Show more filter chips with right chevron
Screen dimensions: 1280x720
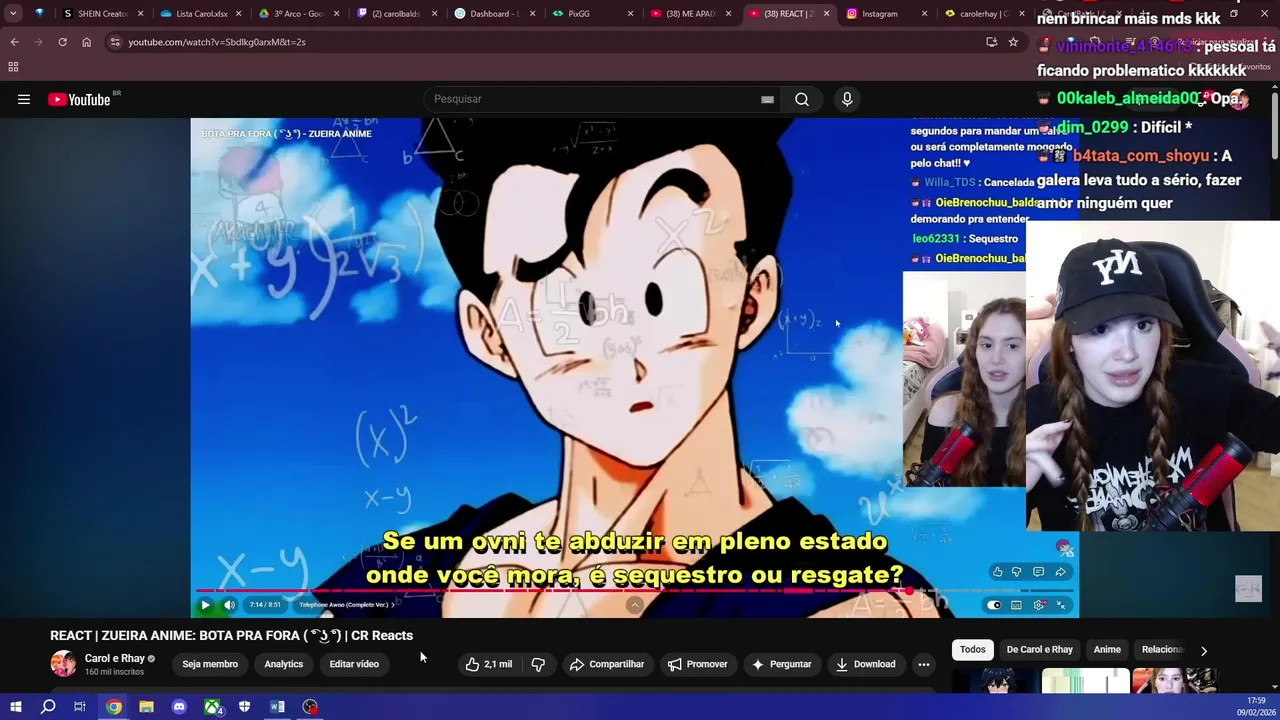click(x=1204, y=650)
